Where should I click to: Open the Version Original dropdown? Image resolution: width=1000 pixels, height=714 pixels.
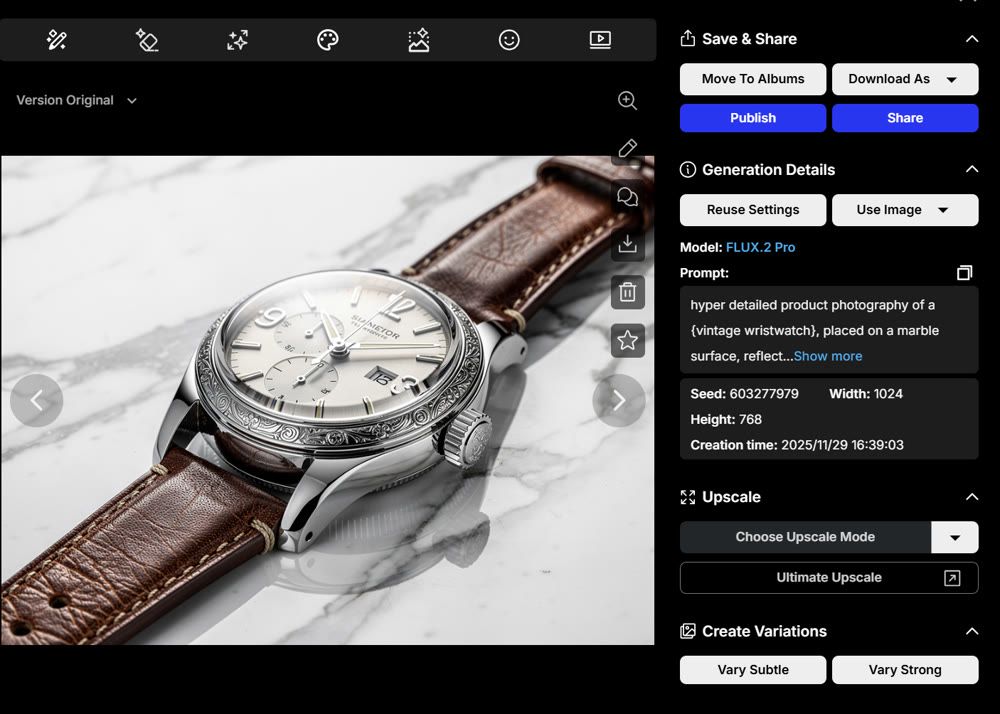[76, 100]
